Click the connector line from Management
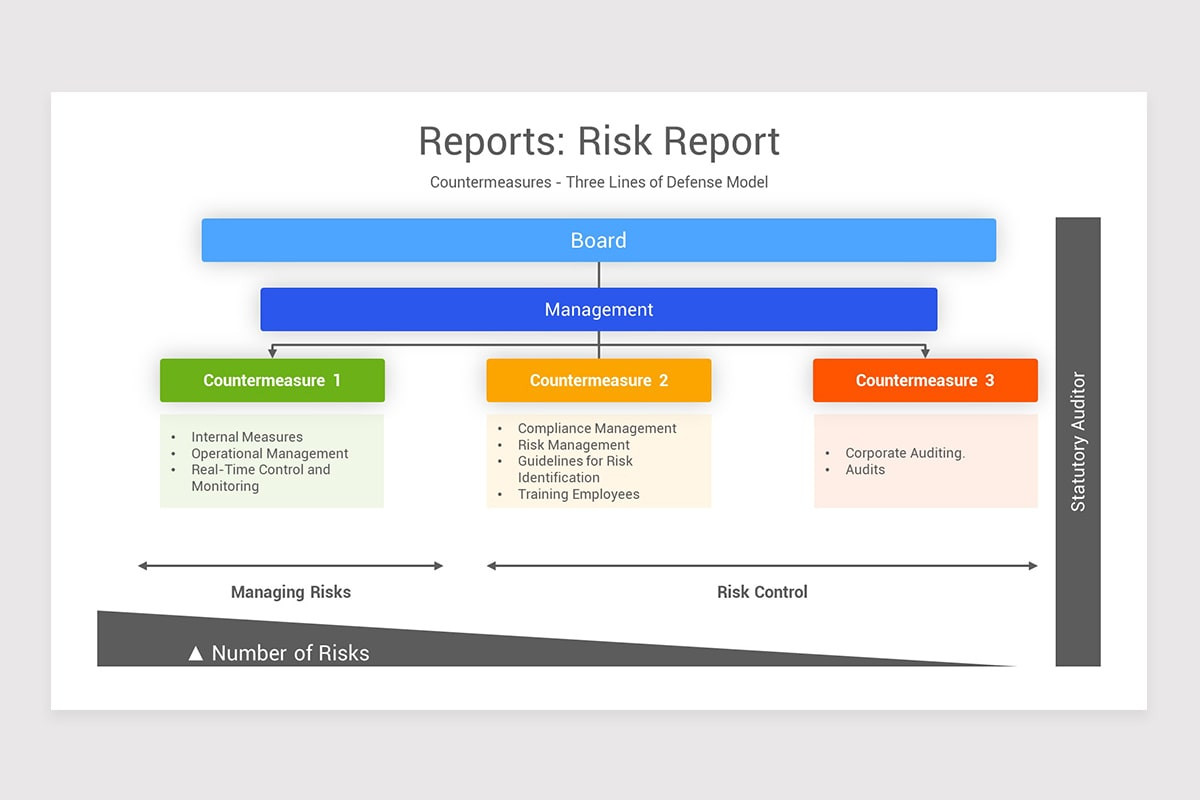This screenshot has height=800, width=1200. (598, 344)
